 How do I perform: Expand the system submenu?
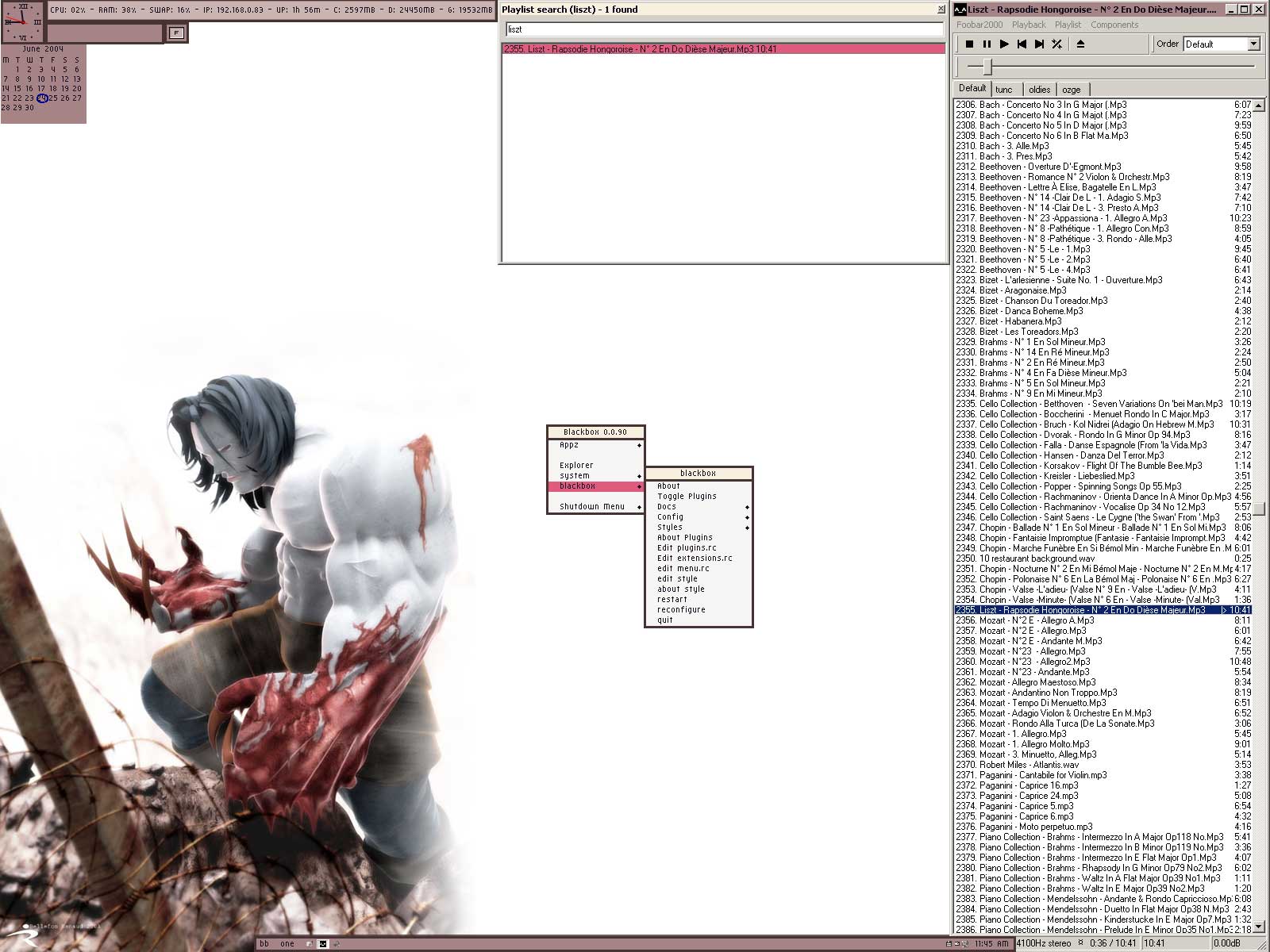coord(595,476)
